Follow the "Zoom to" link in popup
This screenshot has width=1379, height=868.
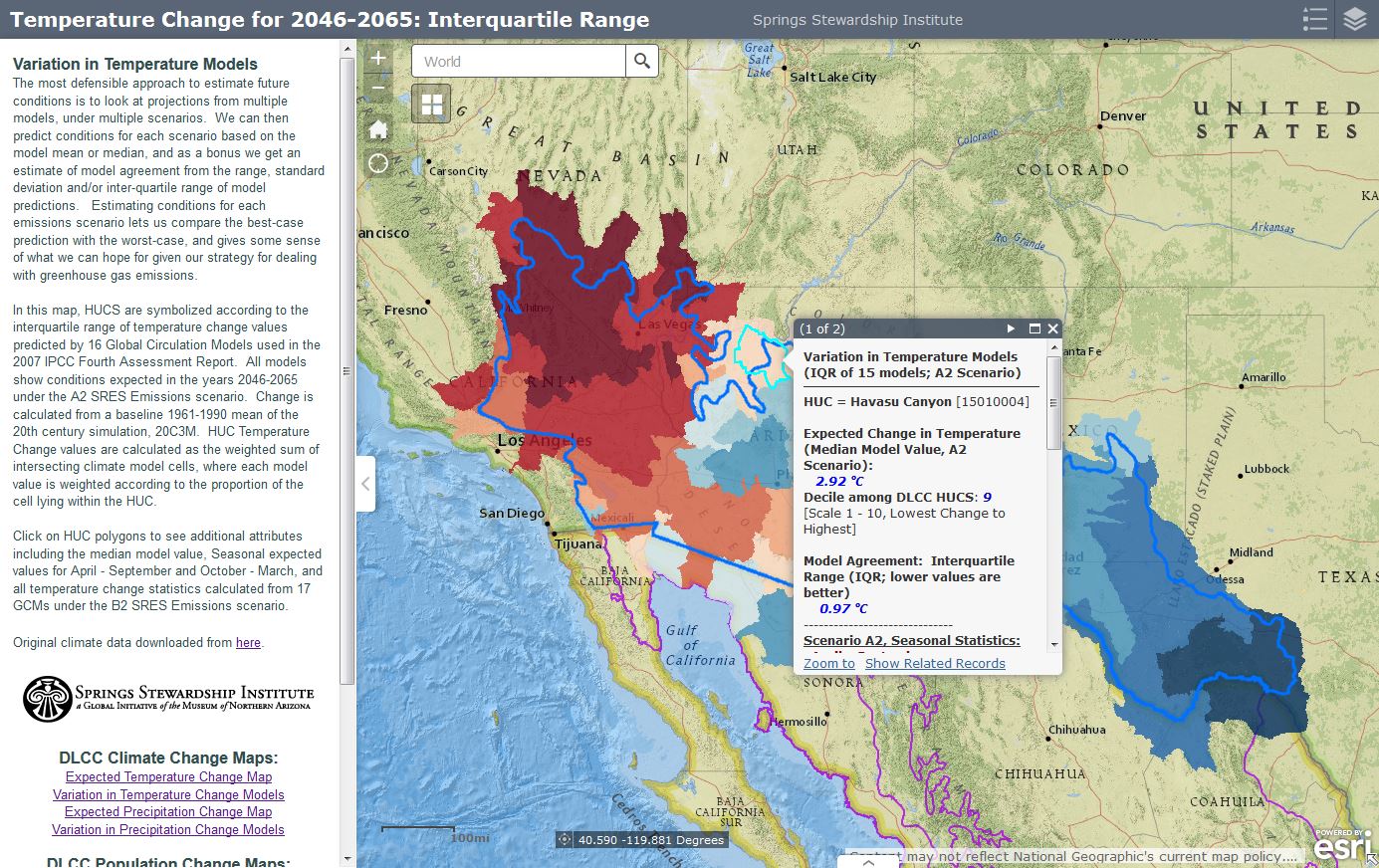tap(829, 663)
